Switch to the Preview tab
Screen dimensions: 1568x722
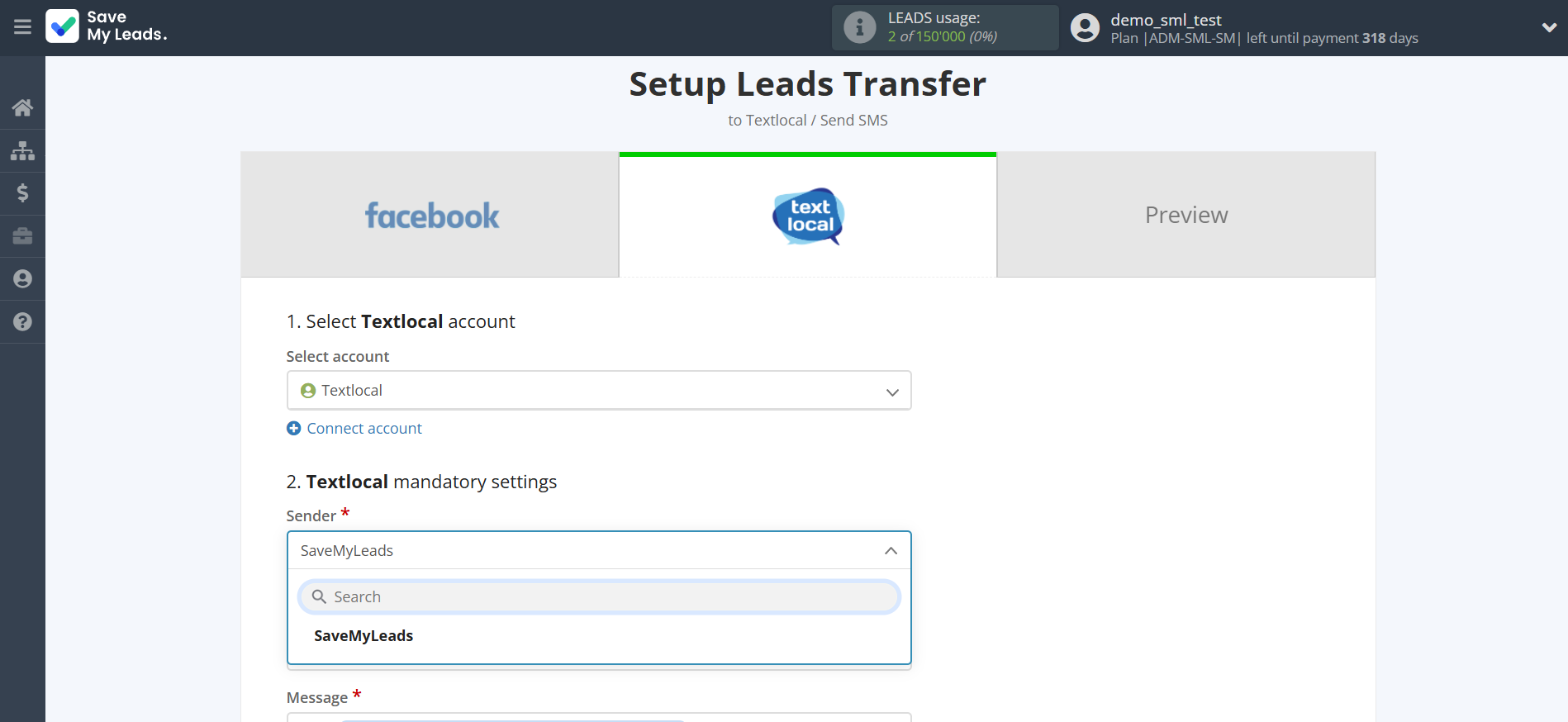[1186, 215]
